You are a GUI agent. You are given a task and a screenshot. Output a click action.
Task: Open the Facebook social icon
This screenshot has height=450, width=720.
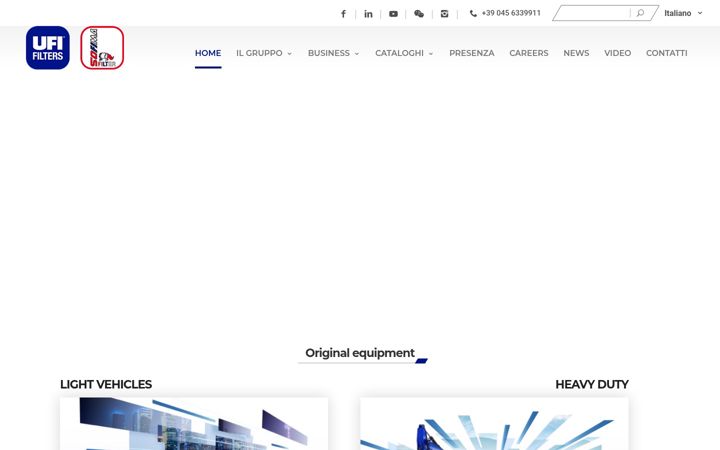(x=343, y=14)
